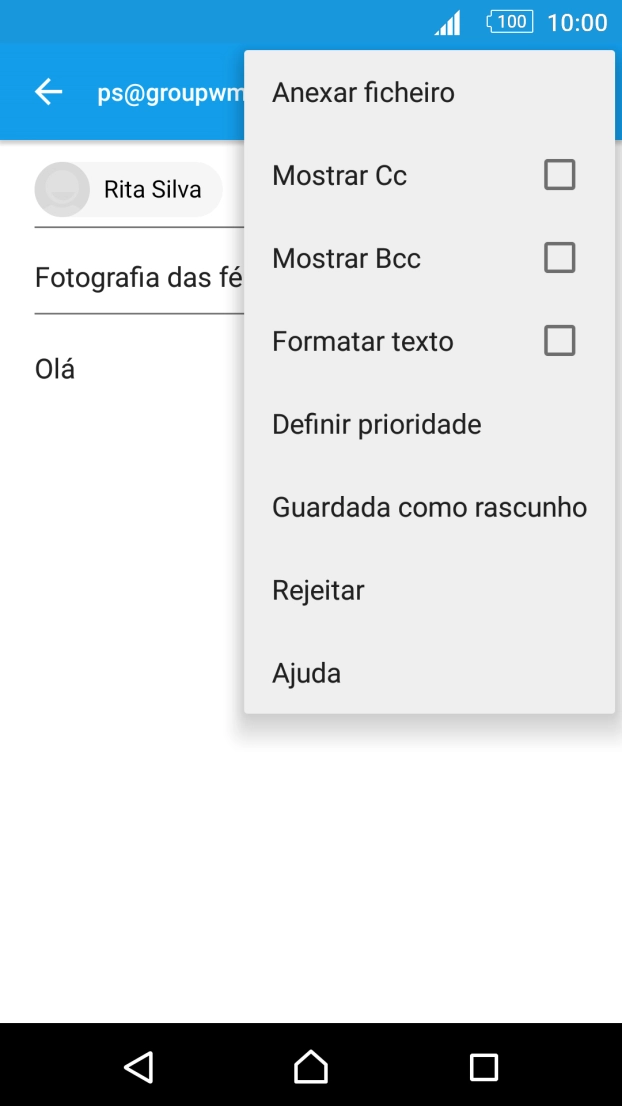This screenshot has height=1106, width=622.
Task: Select Anexar ficheiro from the menu
Action: 363,92
